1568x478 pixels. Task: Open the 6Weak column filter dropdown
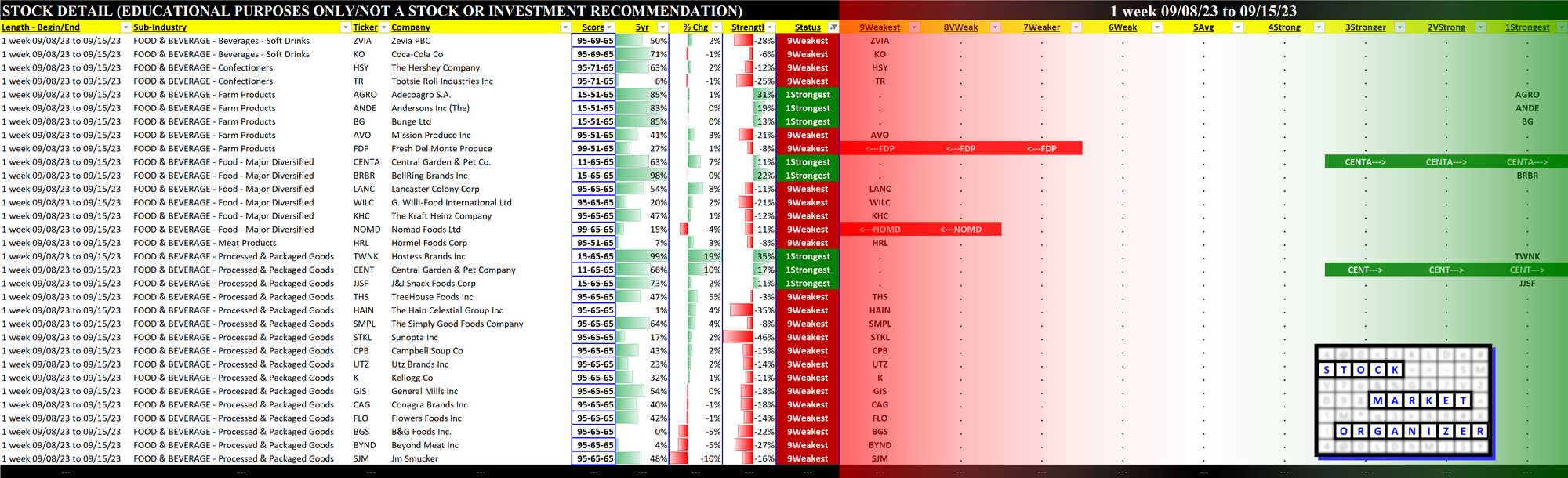click(x=1157, y=27)
